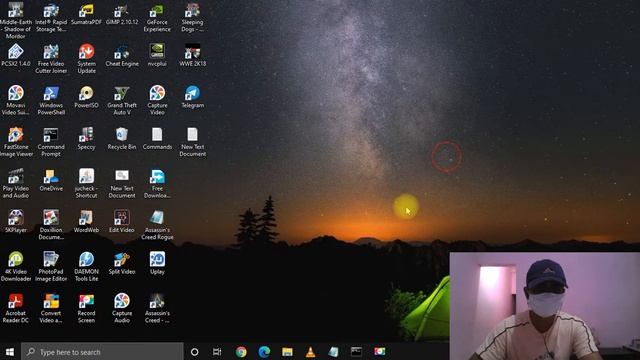Open the GIMP 2.10.12 desktop icon
The image size is (640, 360).
tap(122, 14)
